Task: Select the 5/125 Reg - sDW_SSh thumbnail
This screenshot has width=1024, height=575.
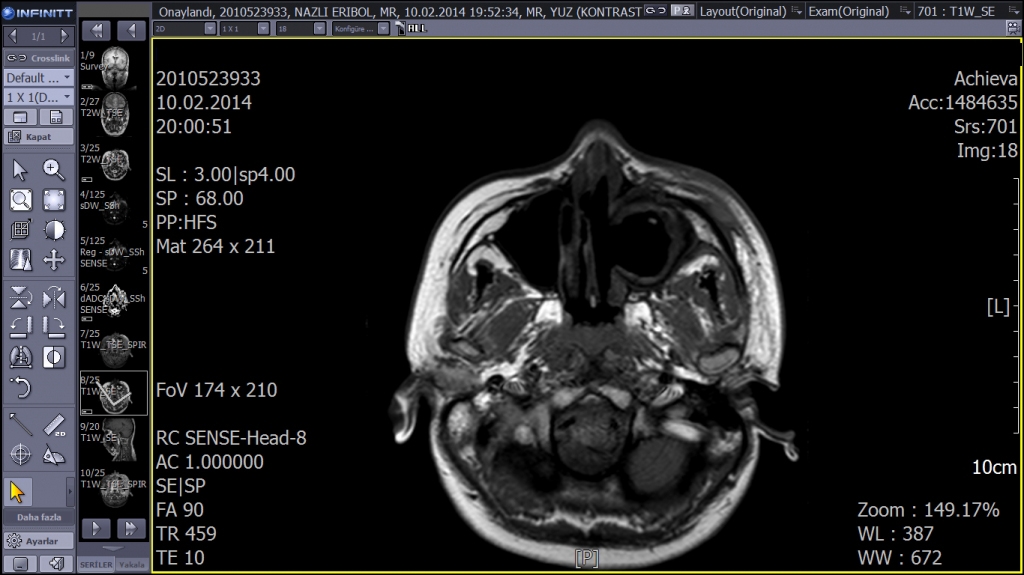Action: 114,254
